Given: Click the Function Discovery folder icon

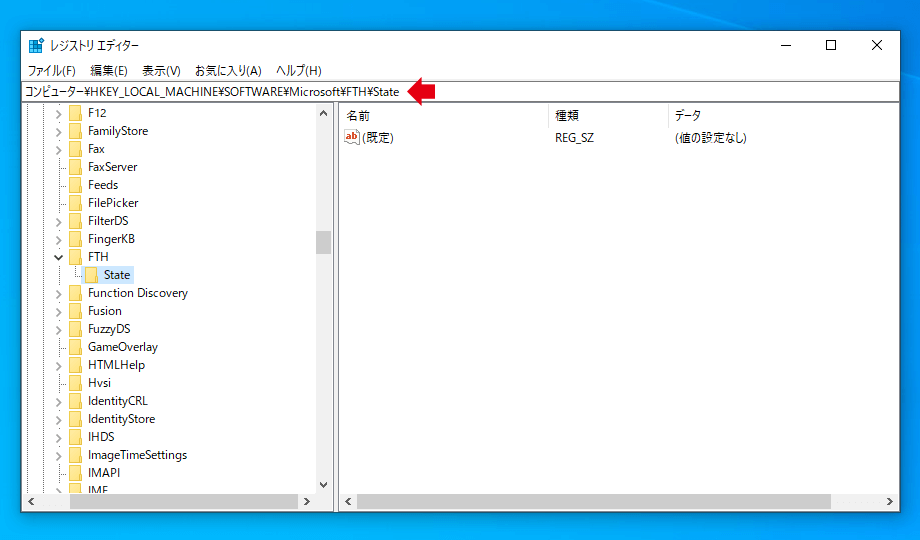Looking at the screenshot, I should pos(75,293).
